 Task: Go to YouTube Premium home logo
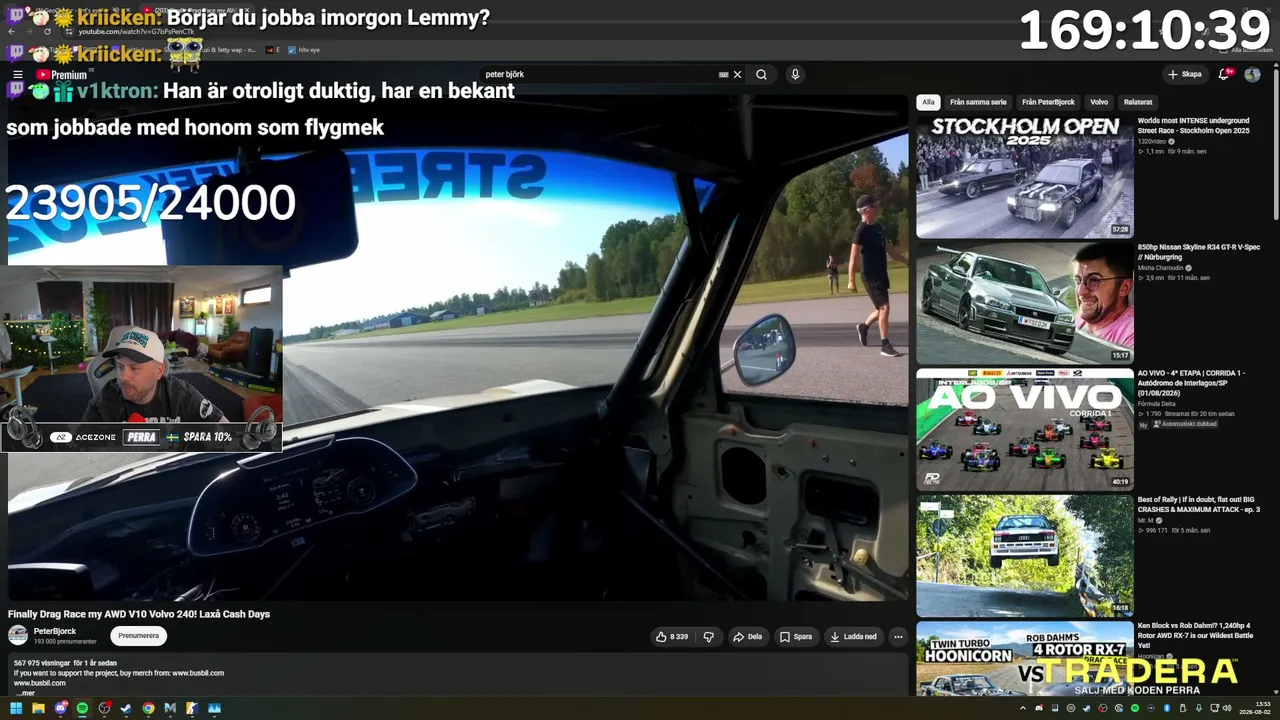(x=62, y=75)
